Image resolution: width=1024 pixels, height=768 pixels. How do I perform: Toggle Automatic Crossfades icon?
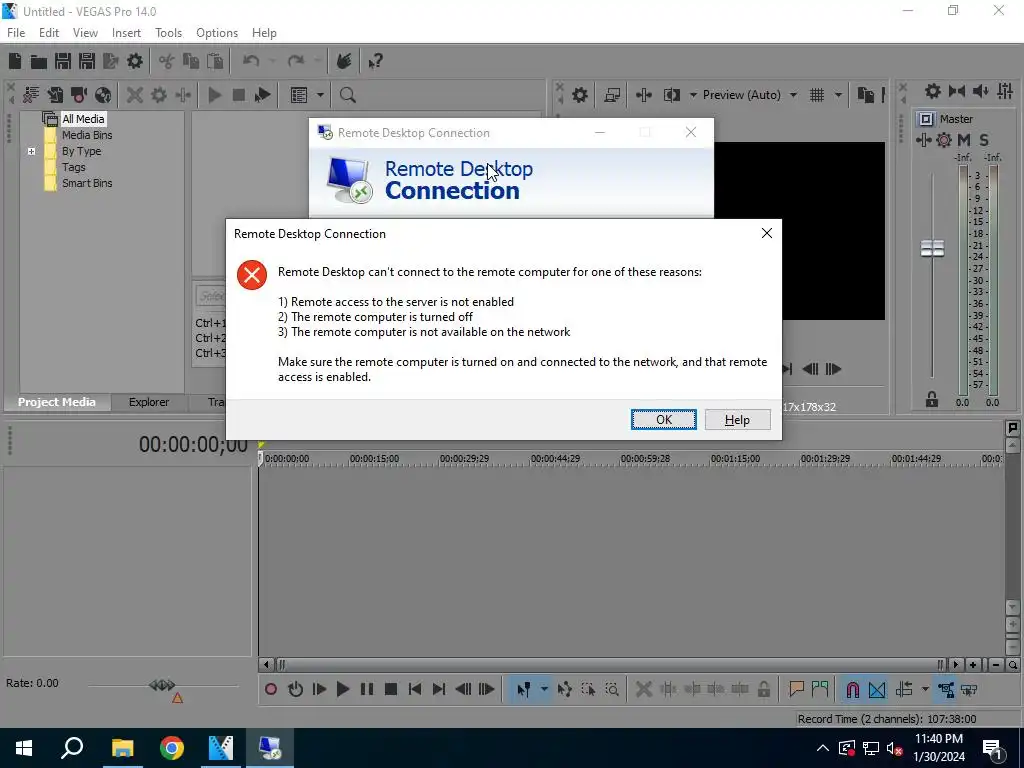coord(877,689)
